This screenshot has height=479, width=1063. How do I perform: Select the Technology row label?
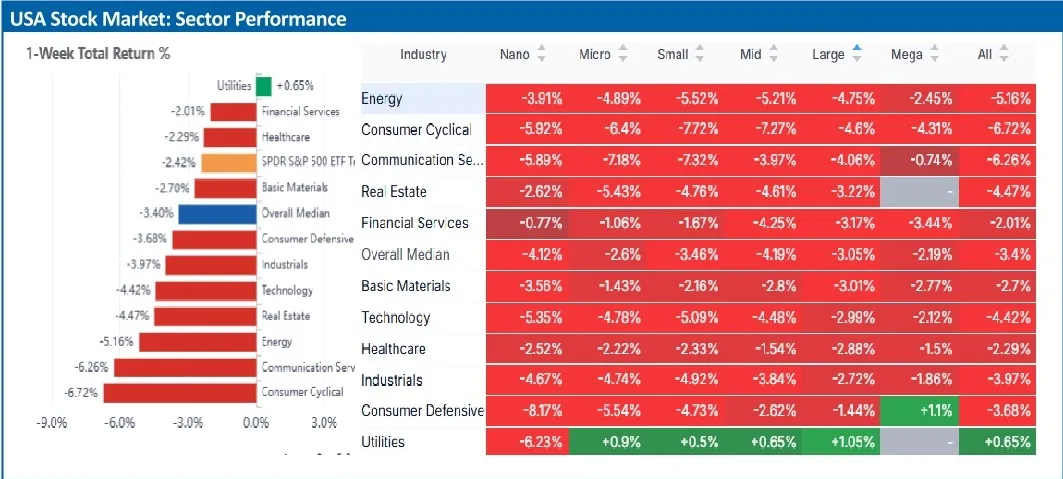coord(395,317)
